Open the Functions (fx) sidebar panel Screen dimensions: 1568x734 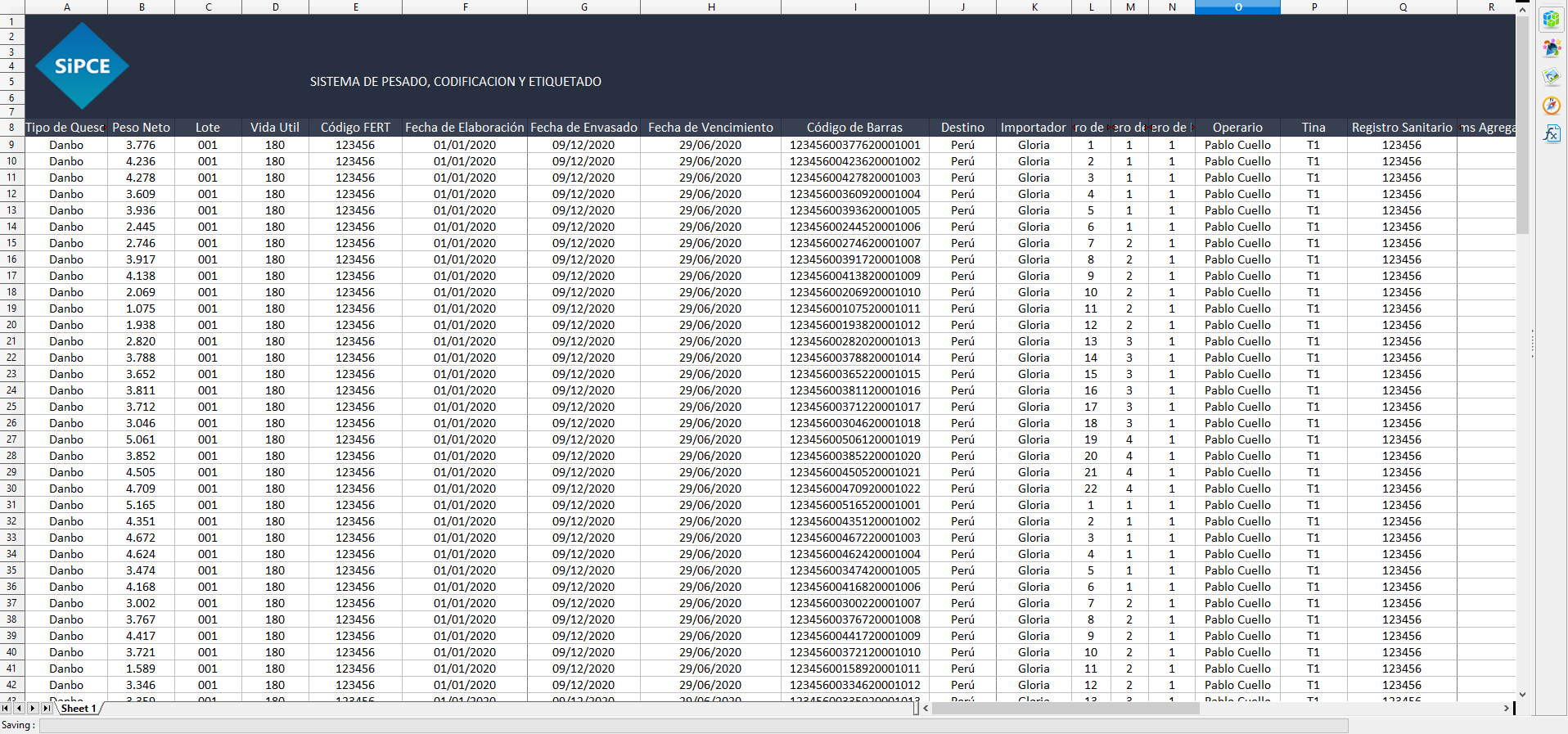coord(1552,133)
